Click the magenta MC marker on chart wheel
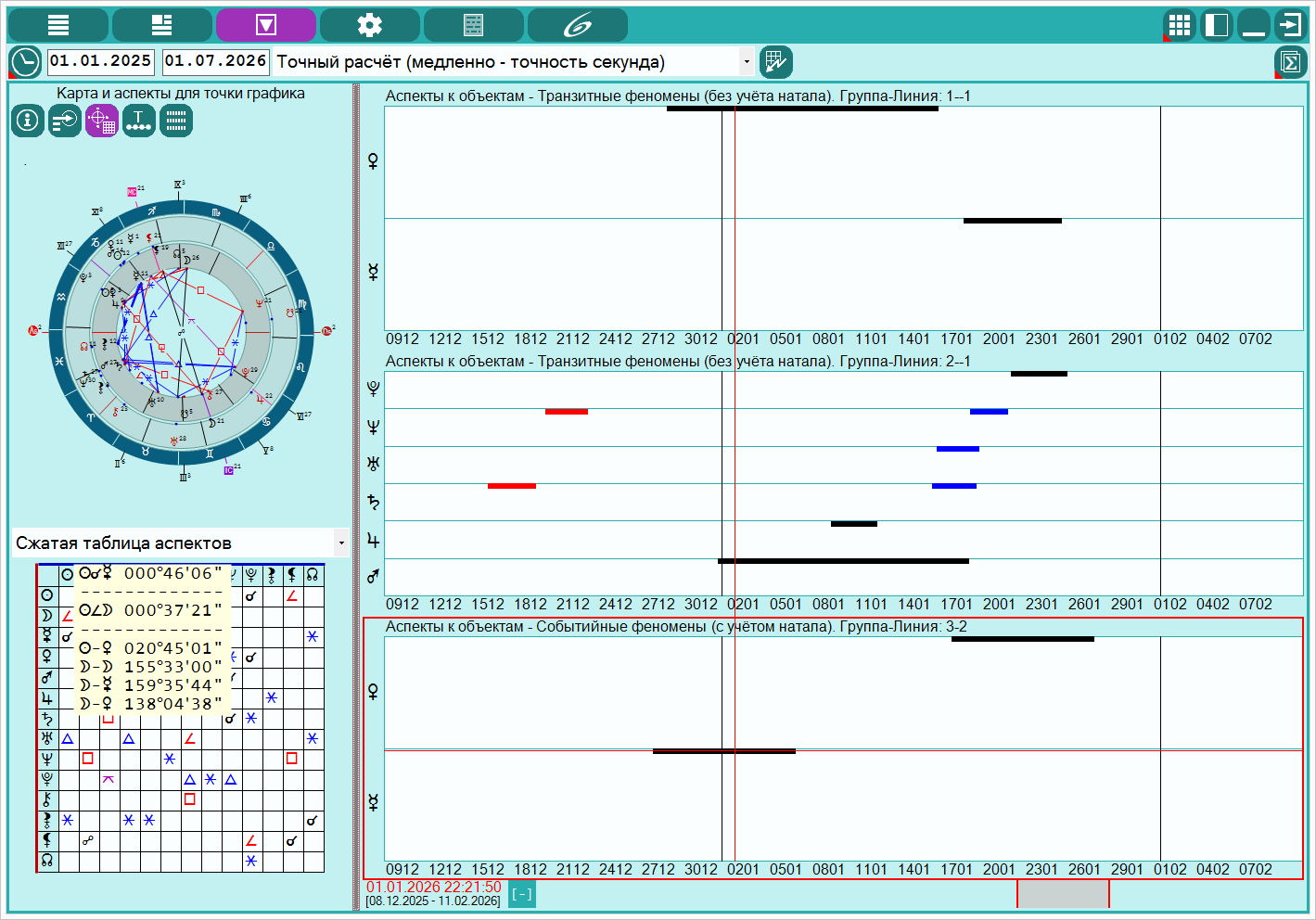Image resolution: width=1316 pixels, height=920 pixels. (132, 191)
